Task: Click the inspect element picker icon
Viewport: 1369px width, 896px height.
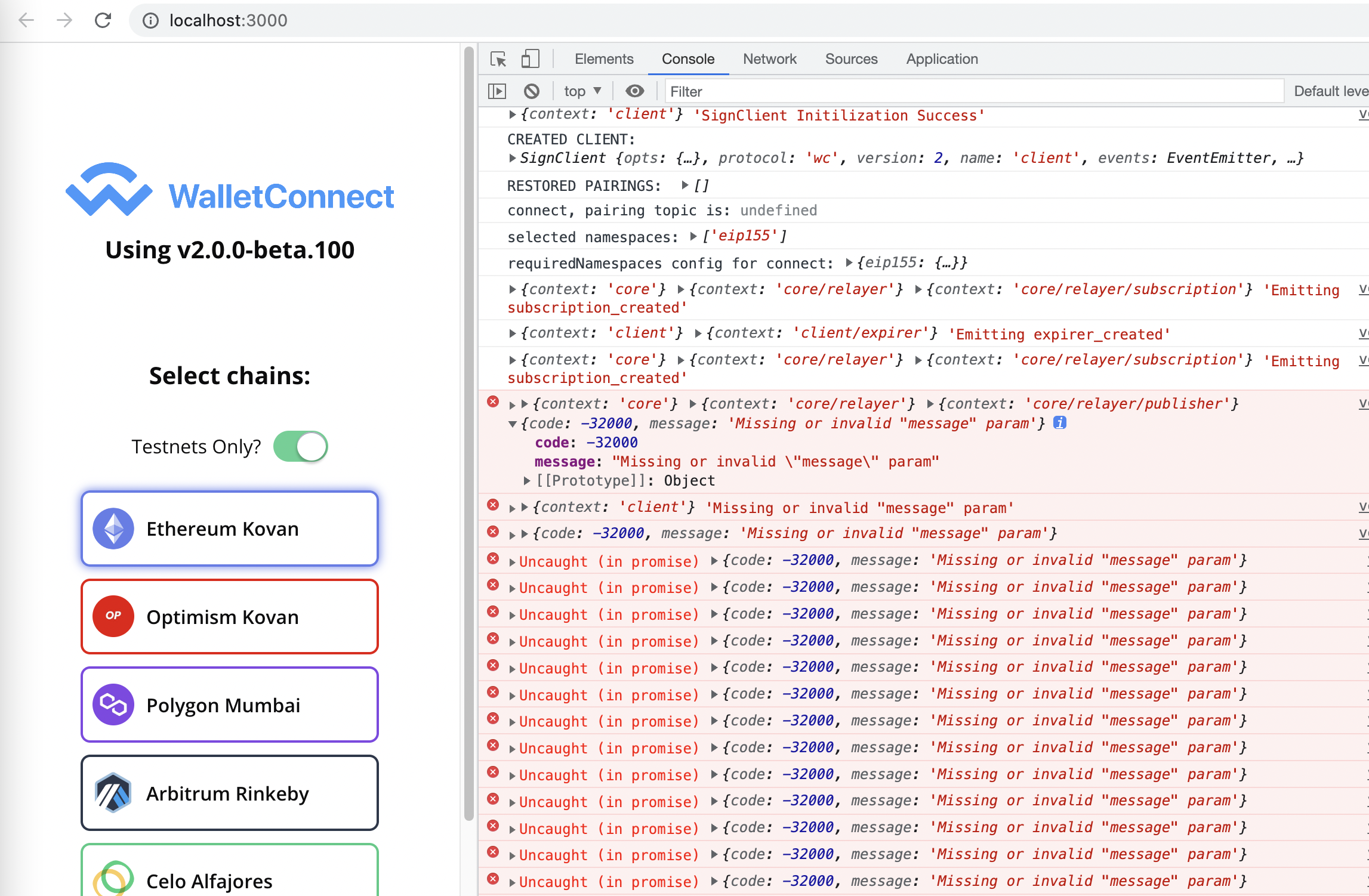Action: [x=498, y=59]
